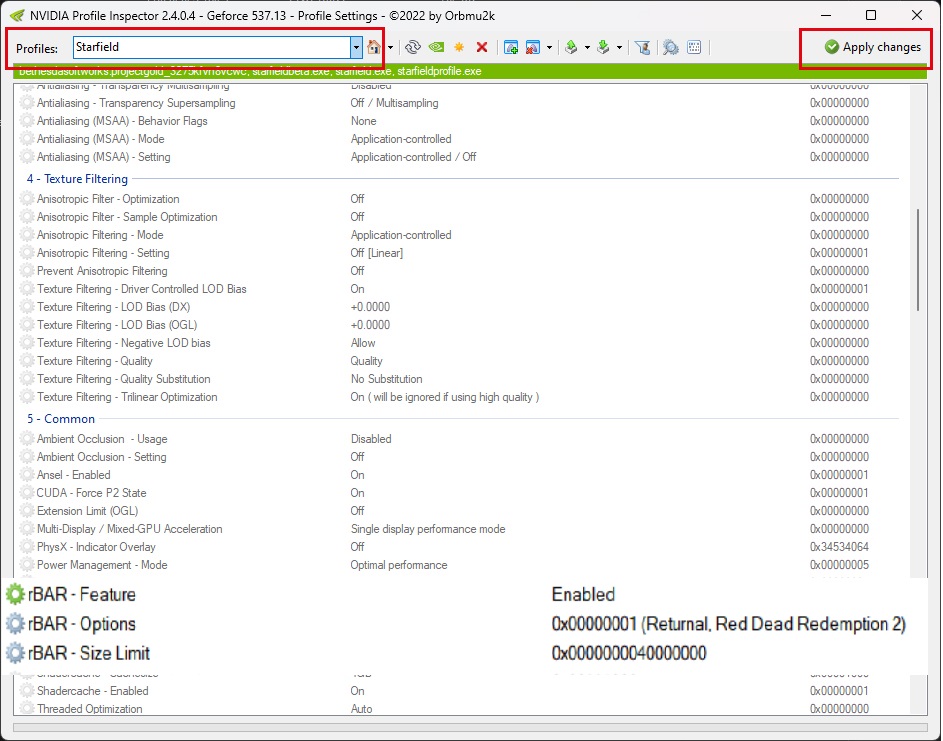Viewport: 943px width, 741px height.
Task: Scan for modified profiles with the magnifier gear
Action: click(671, 47)
